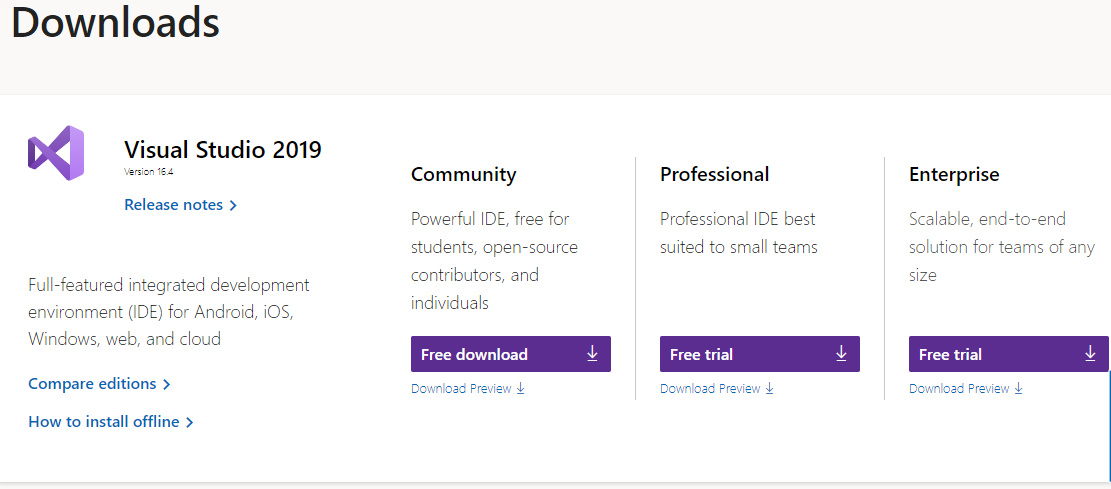Click download arrow icon on Free download button

point(592,354)
